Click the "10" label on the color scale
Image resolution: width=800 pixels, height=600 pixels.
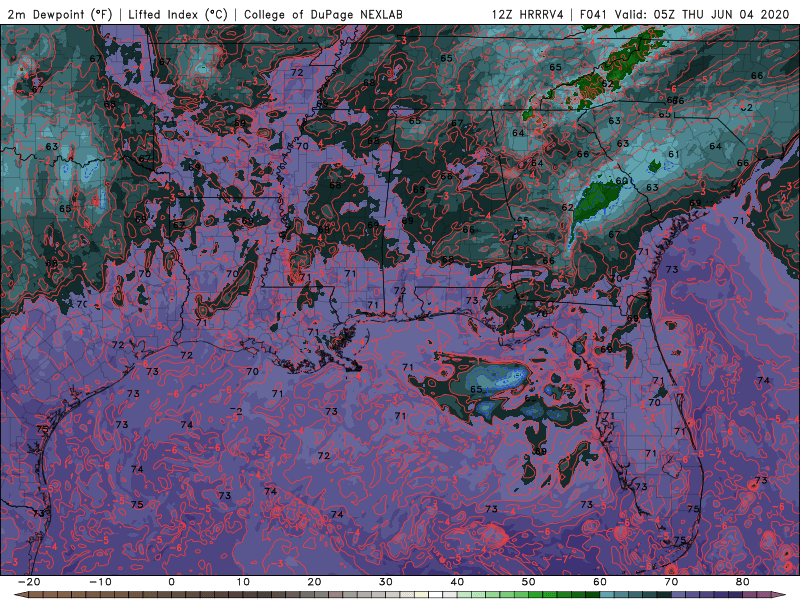(x=243, y=582)
